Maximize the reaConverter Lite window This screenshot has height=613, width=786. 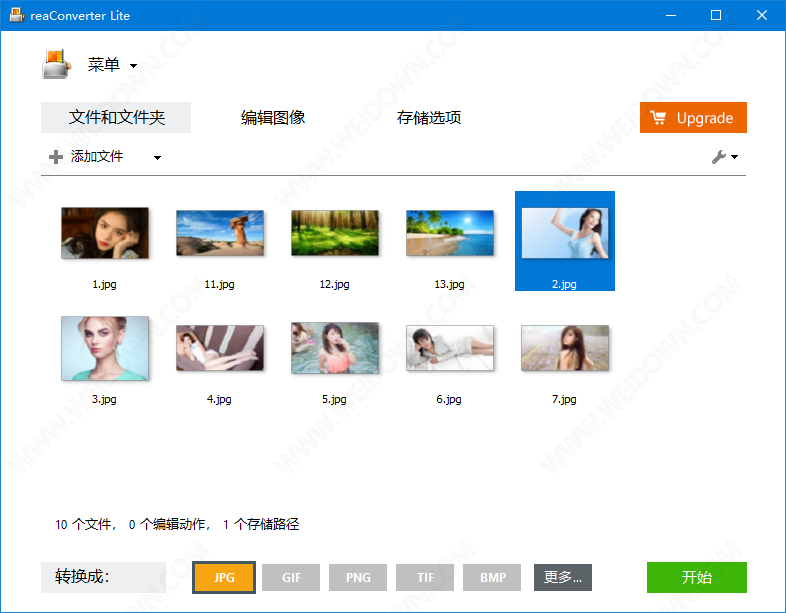coord(716,16)
